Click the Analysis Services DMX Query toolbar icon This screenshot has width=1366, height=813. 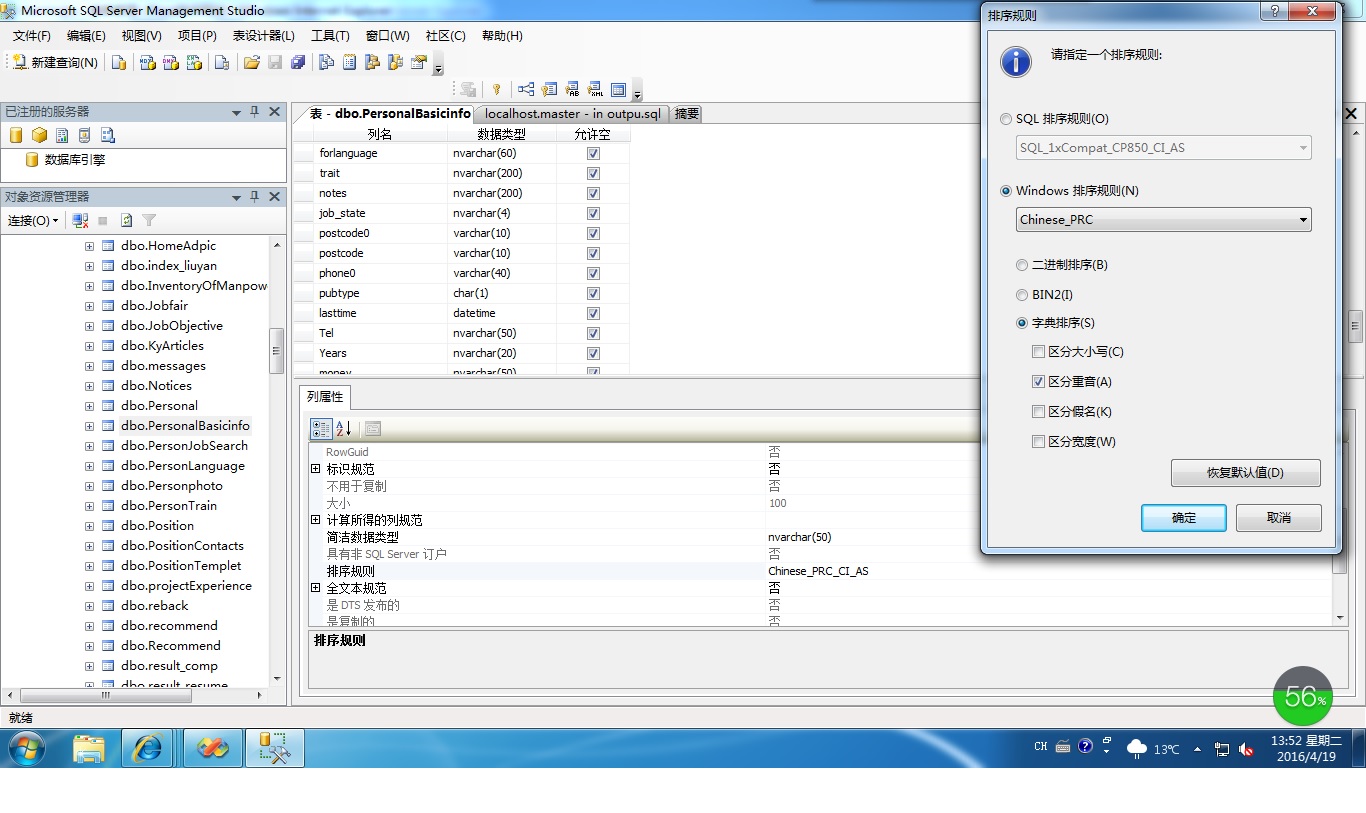pyautogui.click(x=171, y=62)
